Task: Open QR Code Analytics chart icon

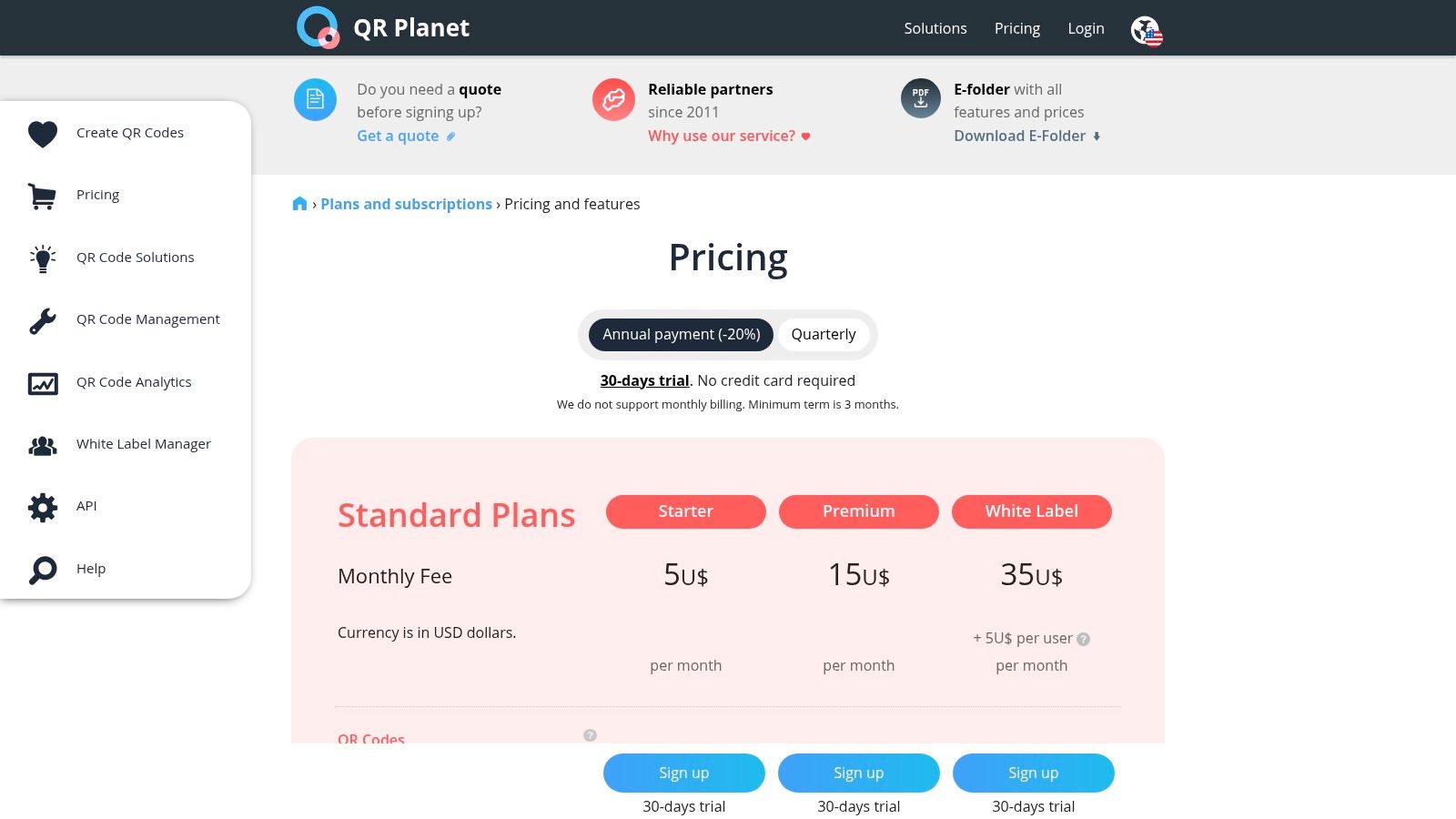Action: [42, 382]
